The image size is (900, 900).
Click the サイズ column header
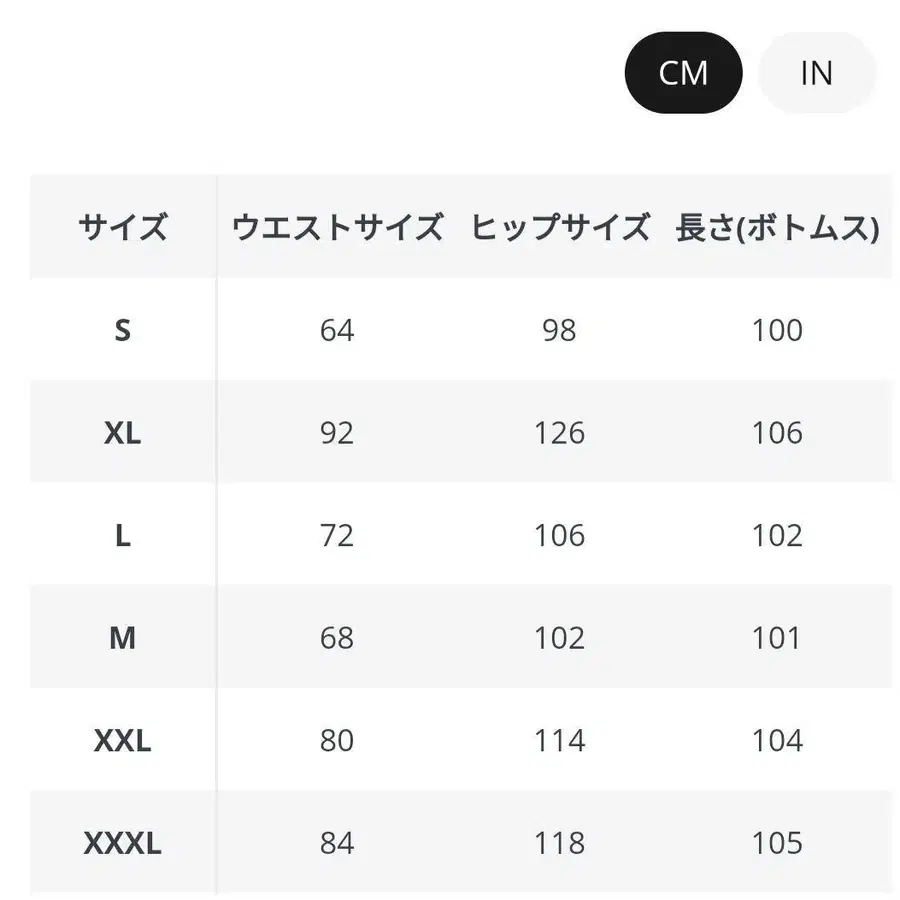[123, 227]
